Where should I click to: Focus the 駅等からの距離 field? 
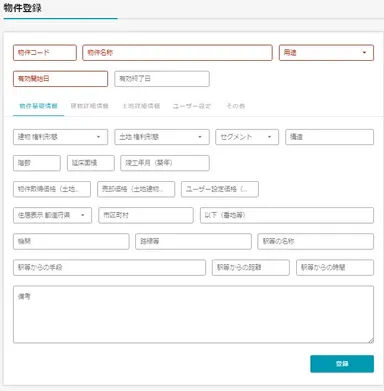pyautogui.click(x=251, y=268)
